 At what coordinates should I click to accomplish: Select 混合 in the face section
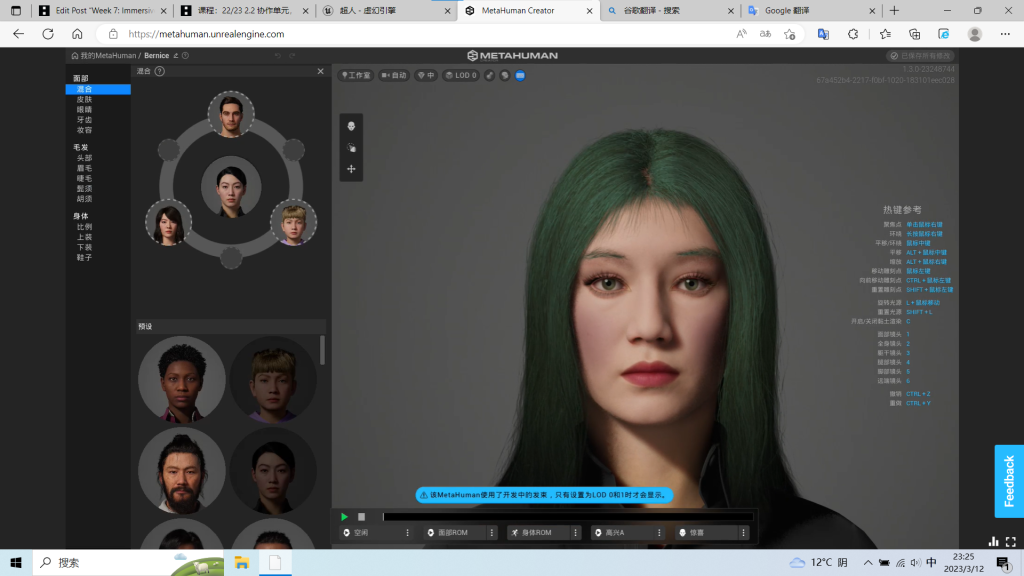point(98,89)
